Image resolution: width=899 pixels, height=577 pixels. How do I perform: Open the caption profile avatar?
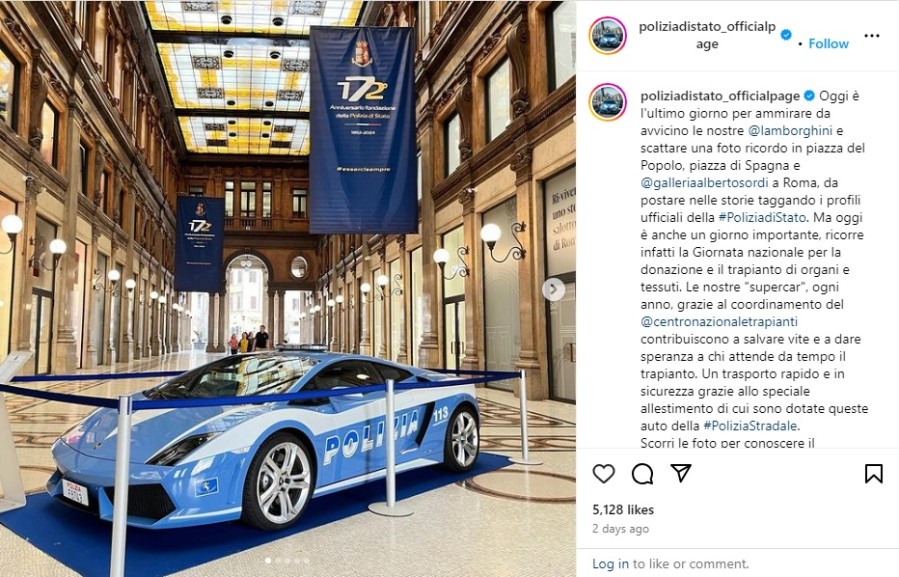pyautogui.click(x=608, y=102)
